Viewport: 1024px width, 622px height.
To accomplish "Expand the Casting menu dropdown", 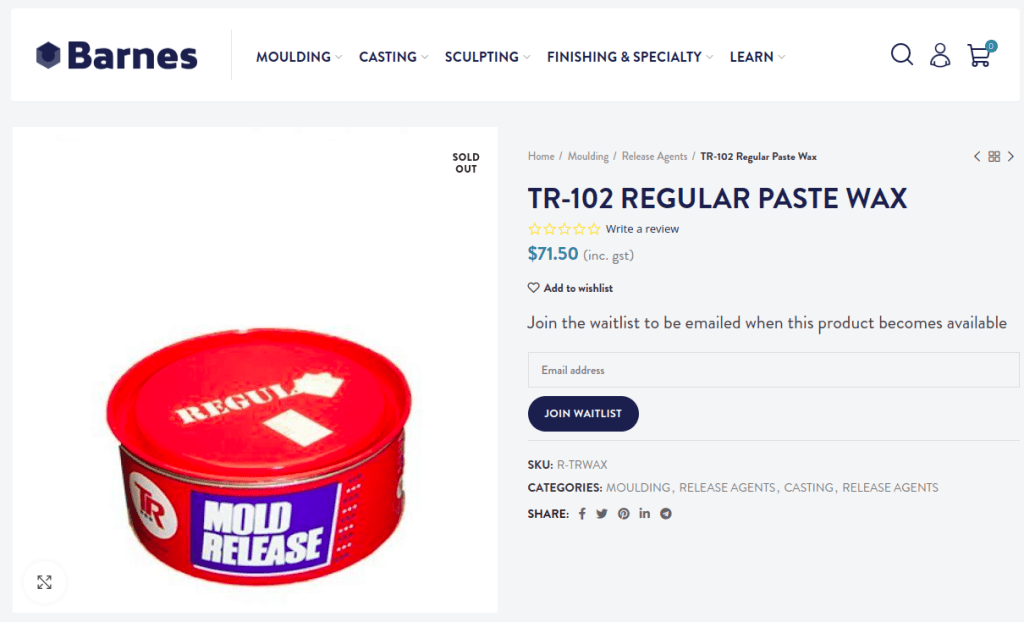I will [x=394, y=57].
